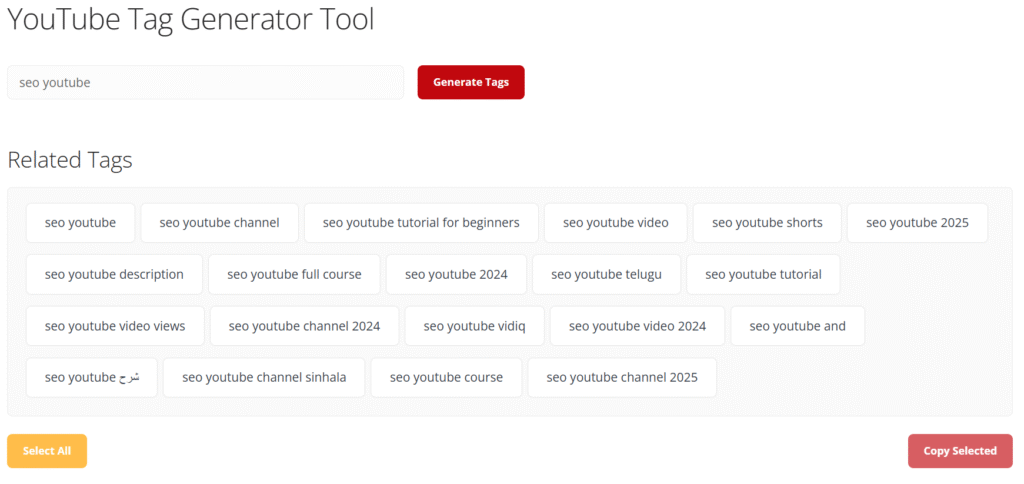Click the Select All button
This screenshot has height=484, width=1024.
pos(47,451)
